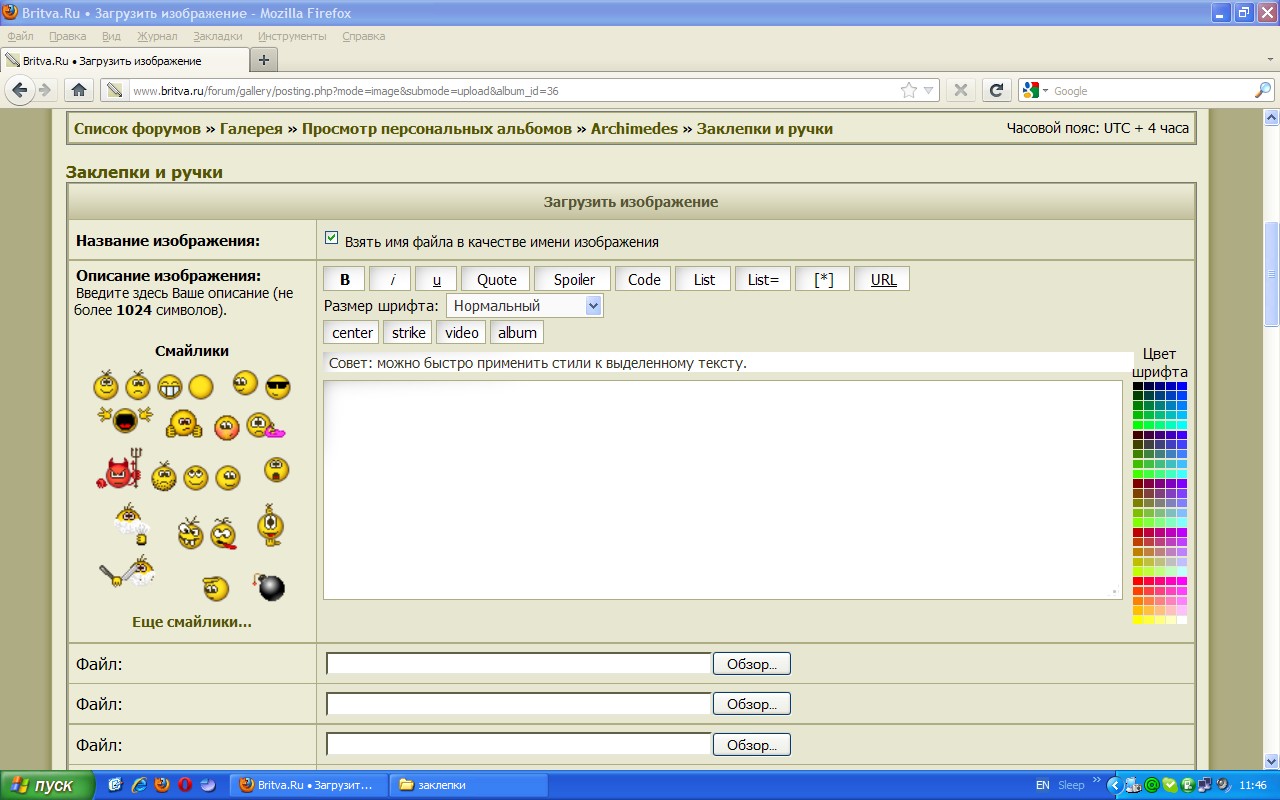Open the Инструменты menu
The width and height of the screenshot is (1280, 800).
click(x=292, y=36)
